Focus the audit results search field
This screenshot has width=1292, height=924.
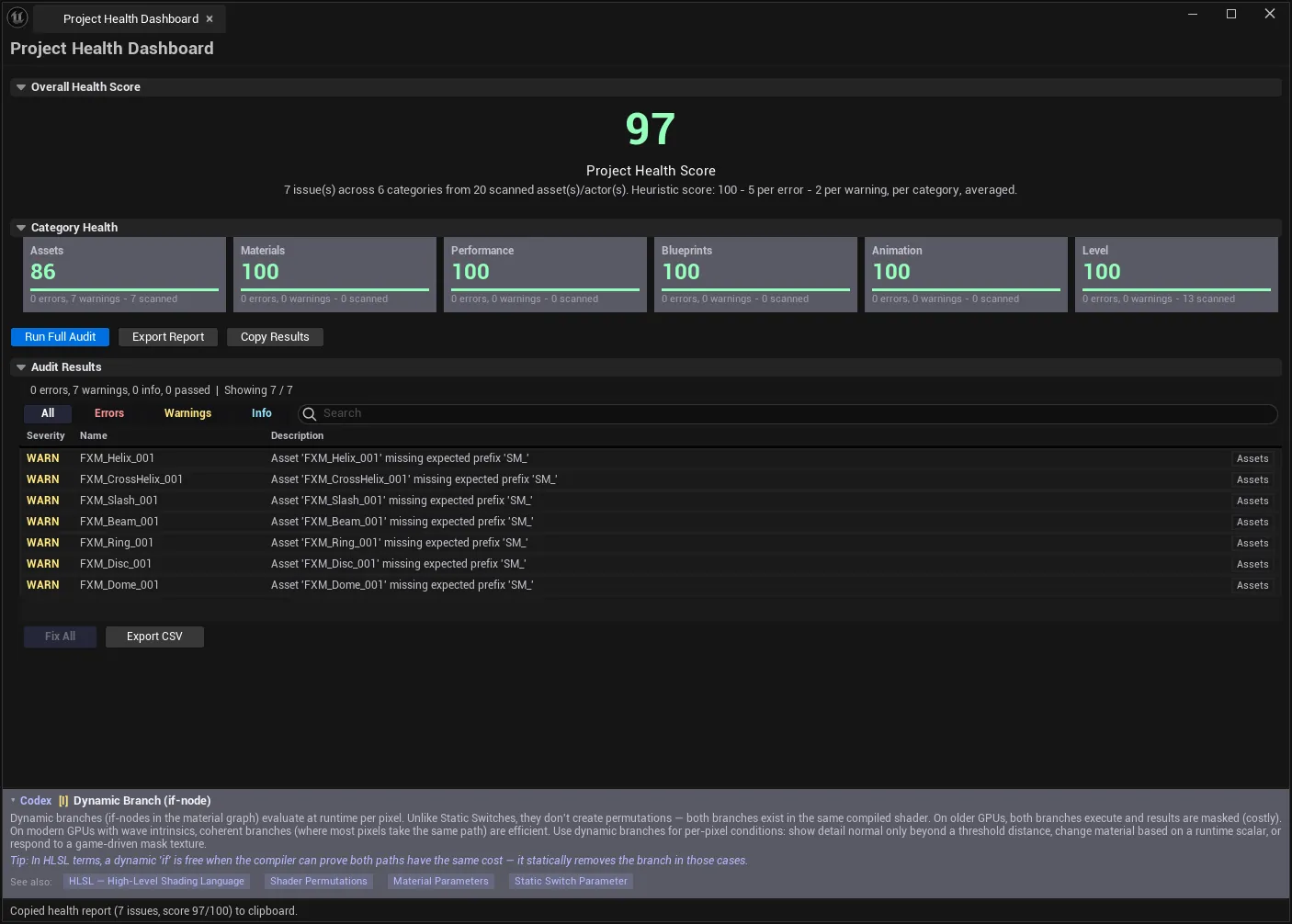point(788,414)
